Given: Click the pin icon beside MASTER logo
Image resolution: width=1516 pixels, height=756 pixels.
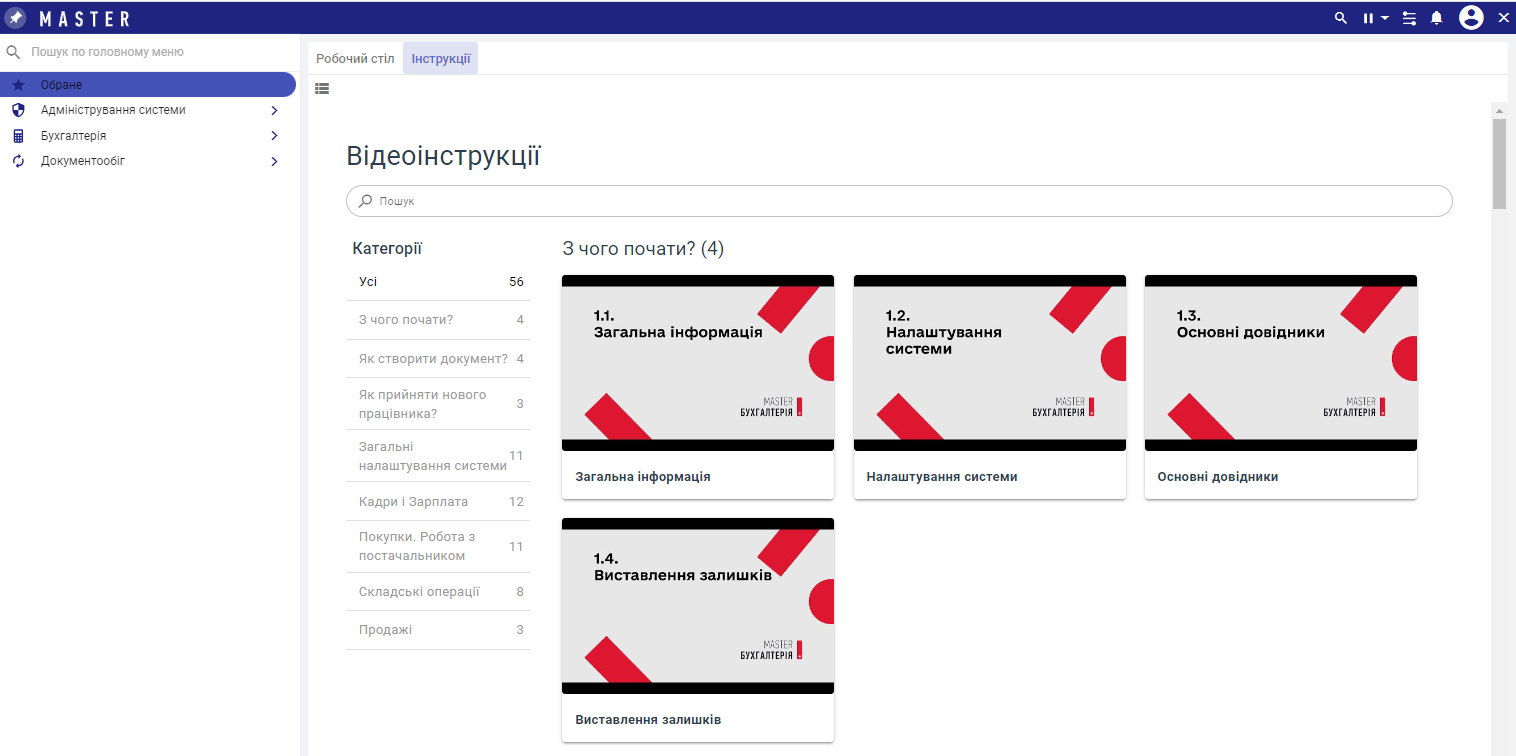Looking at the screenshot, I should [15, 18].
